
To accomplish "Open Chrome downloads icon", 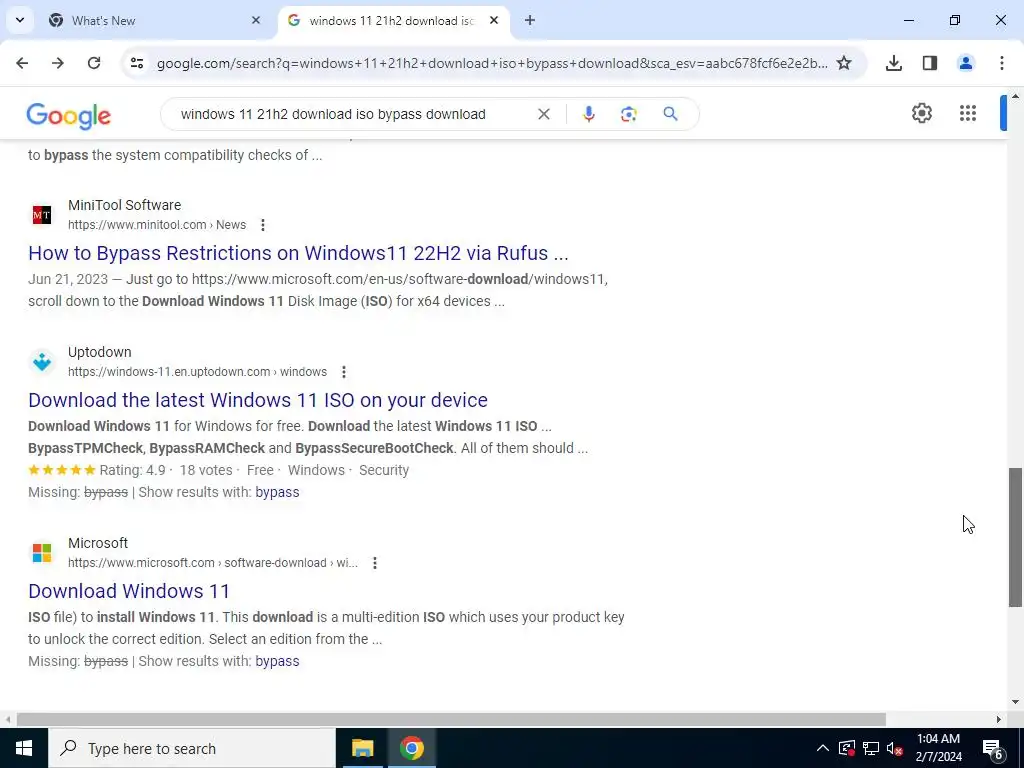I will click(893, 63).
